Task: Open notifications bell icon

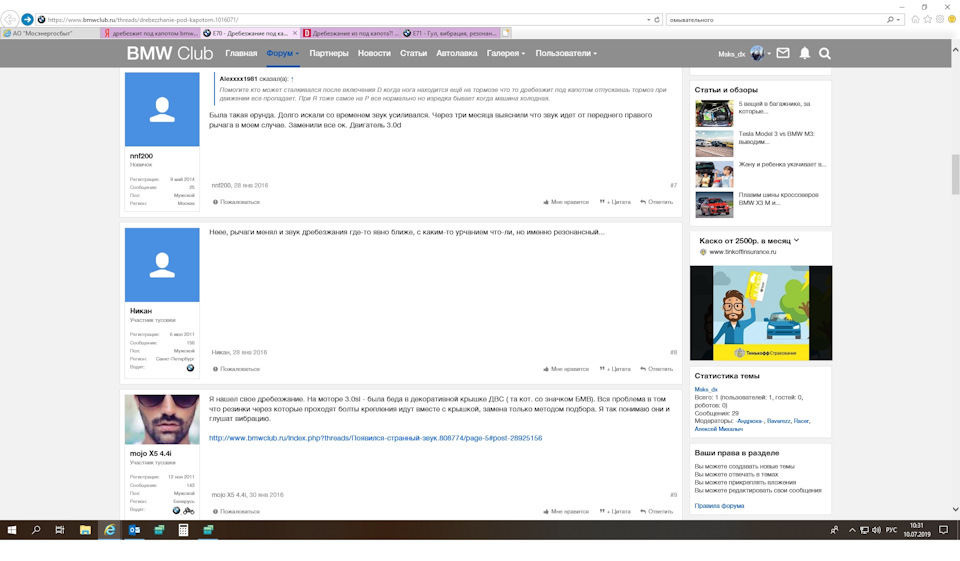Action: pyautogui.click(x=804, y=53)
